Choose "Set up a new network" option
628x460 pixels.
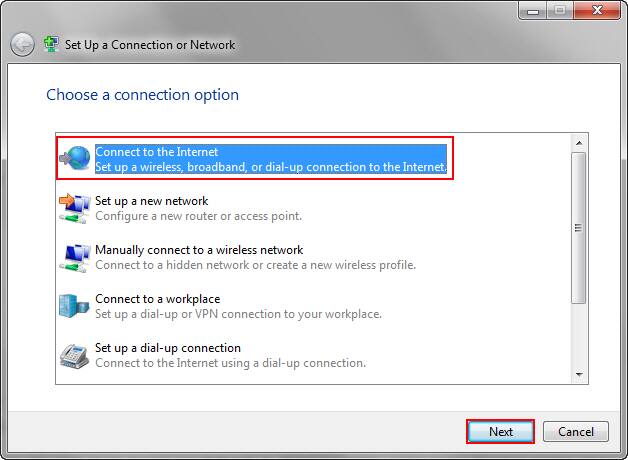click(x=151, y=201)
